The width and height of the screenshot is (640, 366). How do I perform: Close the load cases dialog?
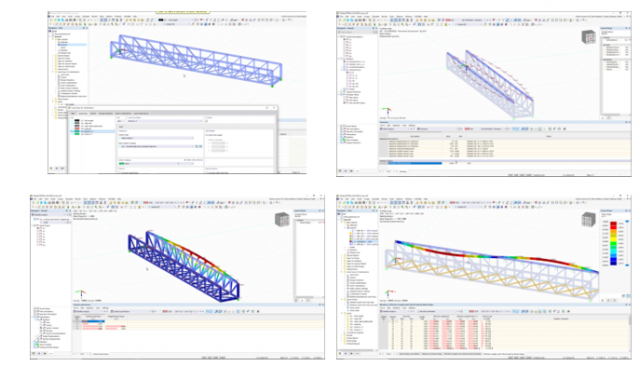(274, 108)
